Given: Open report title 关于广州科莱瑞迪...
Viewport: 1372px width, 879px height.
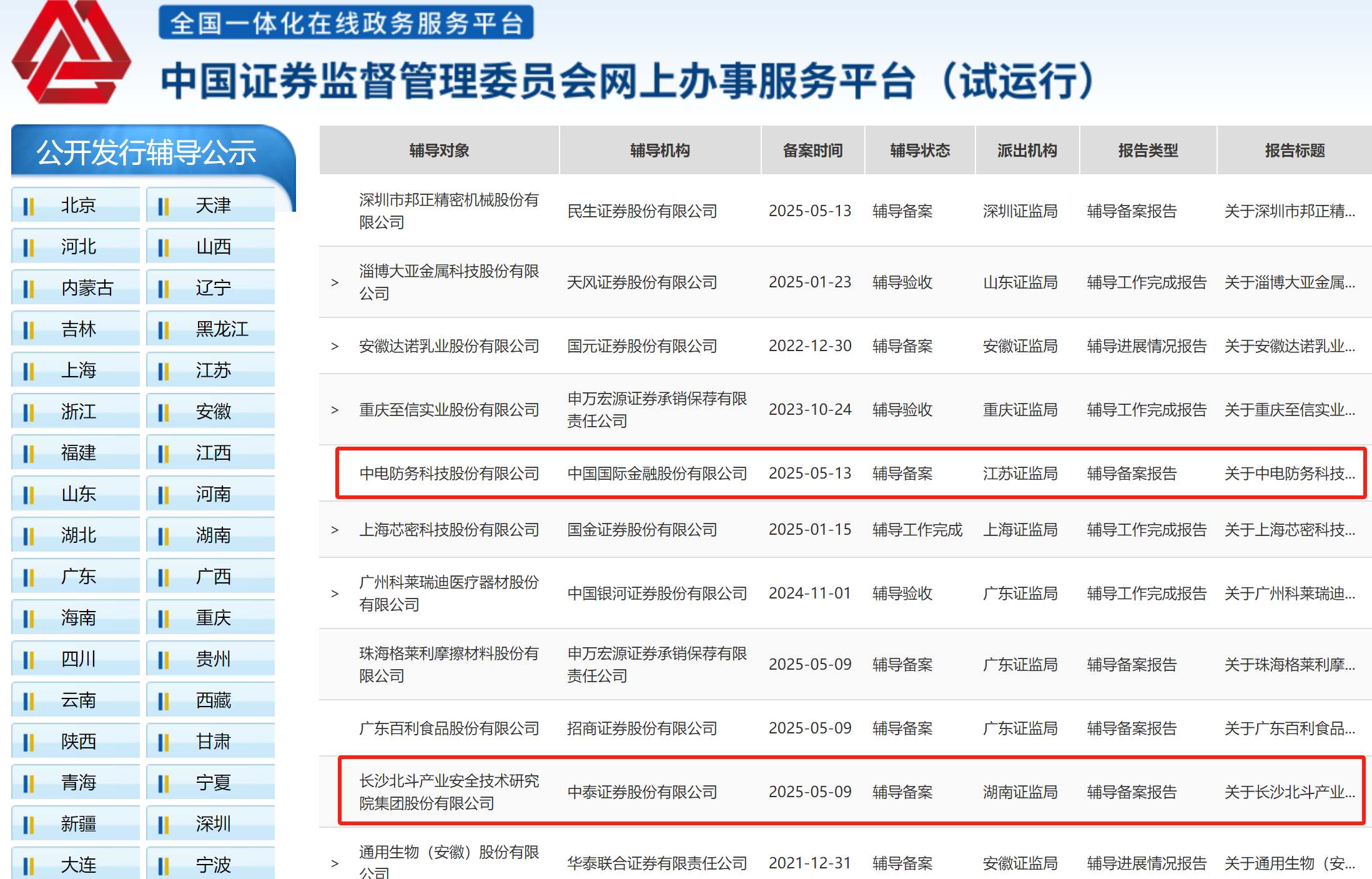Looking at the screenshot, I should 1290,593.
